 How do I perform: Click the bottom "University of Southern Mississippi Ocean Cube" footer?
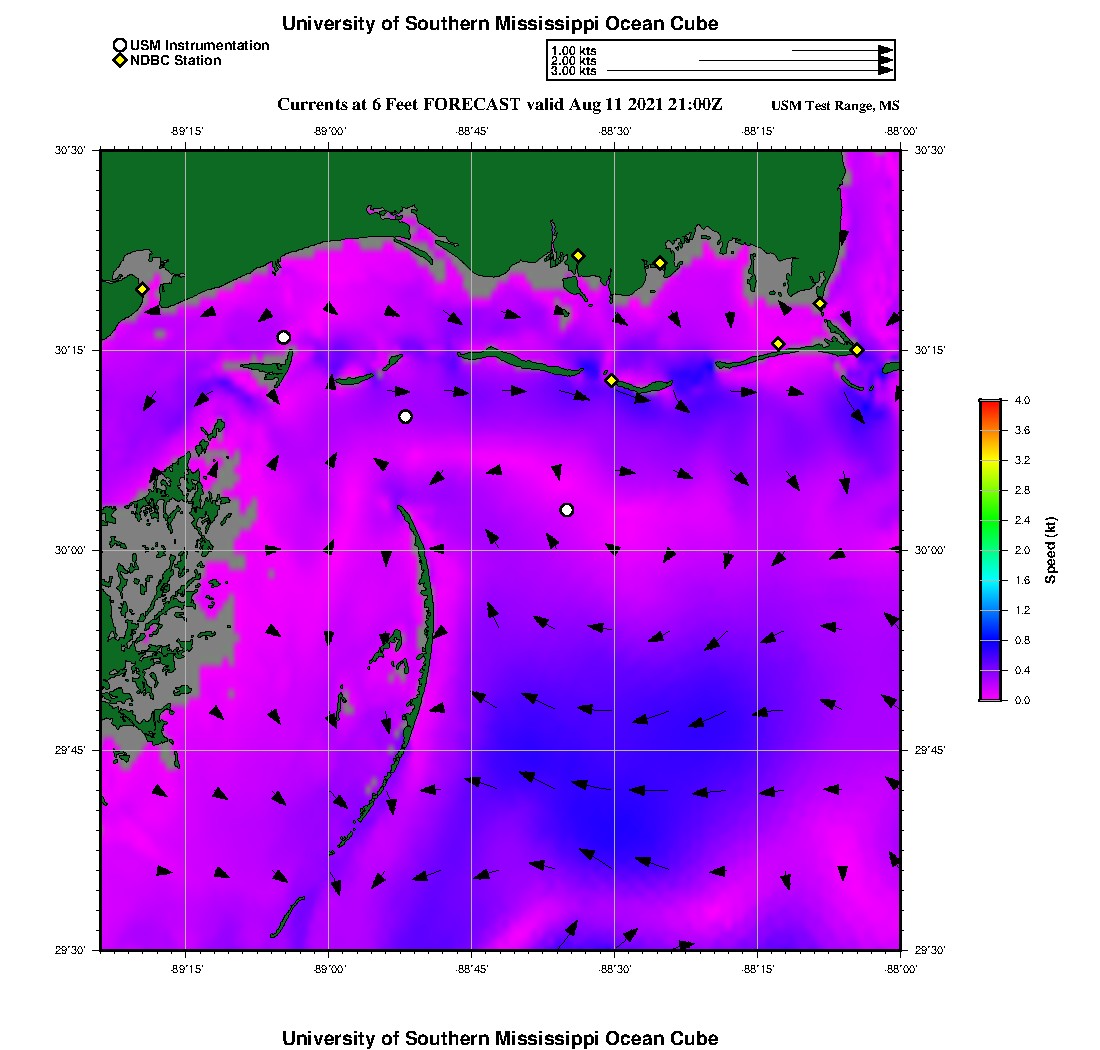click(x=499, y=1038)
